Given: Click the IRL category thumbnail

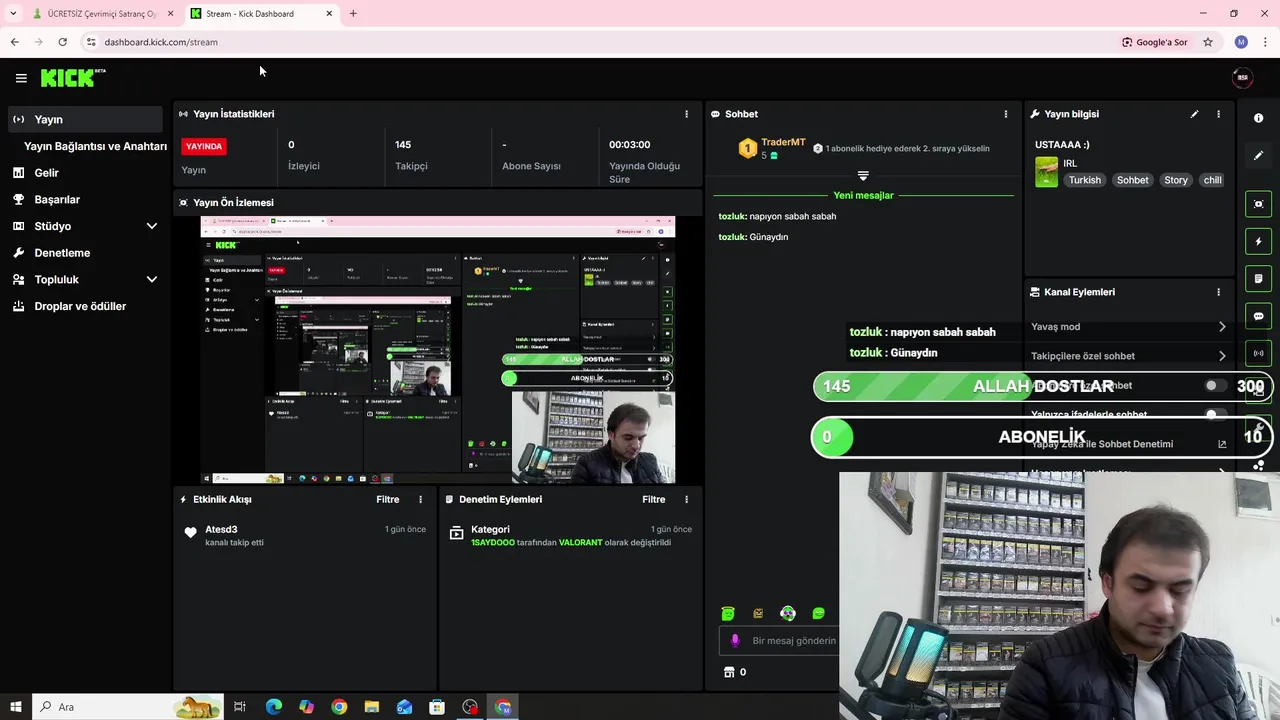Looking at the screenshot, I should click(x=1046, y=172).
